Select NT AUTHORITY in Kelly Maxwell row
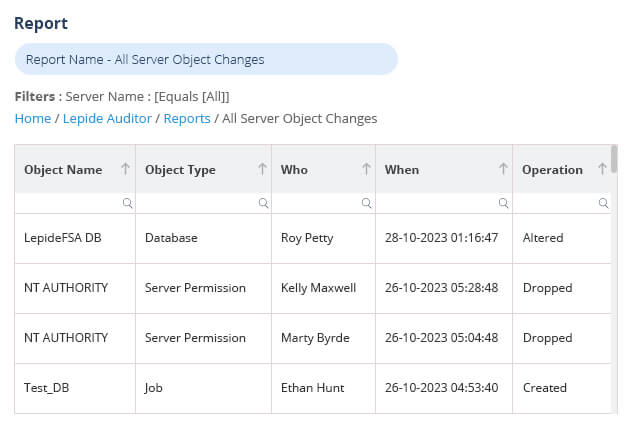The image size is (632, 430). (75, 289)
